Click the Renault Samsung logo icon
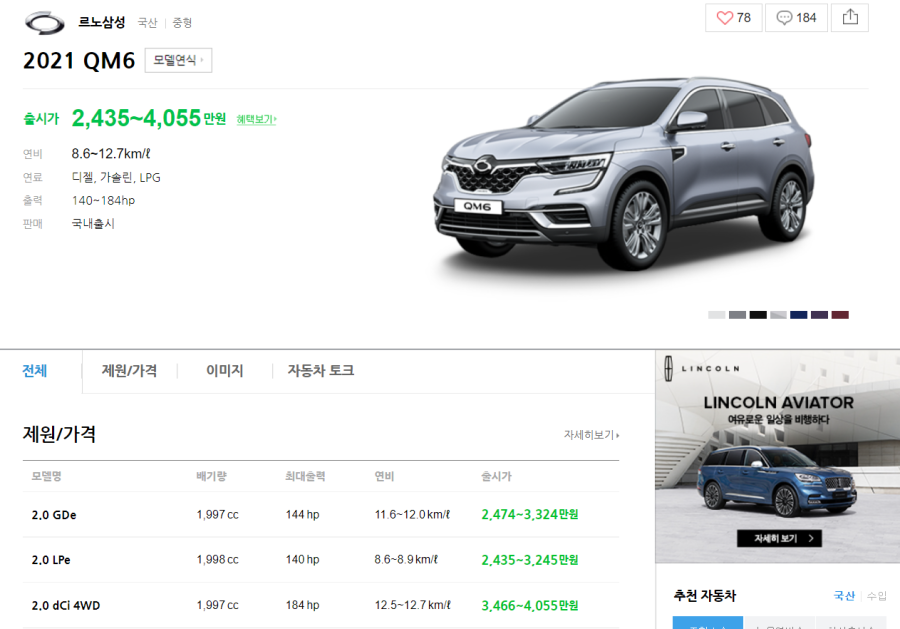This screenshot has height=629, width=900. pos(44,23)
